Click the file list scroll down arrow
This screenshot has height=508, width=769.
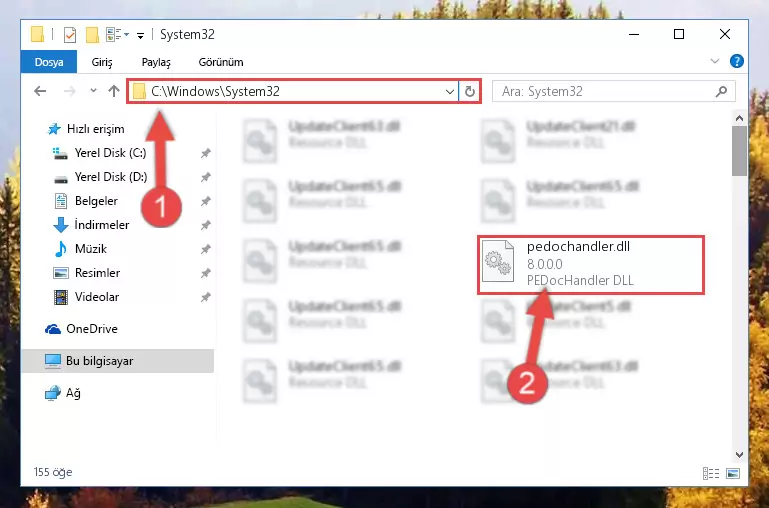pyautogui.click(x=739, y=455)
